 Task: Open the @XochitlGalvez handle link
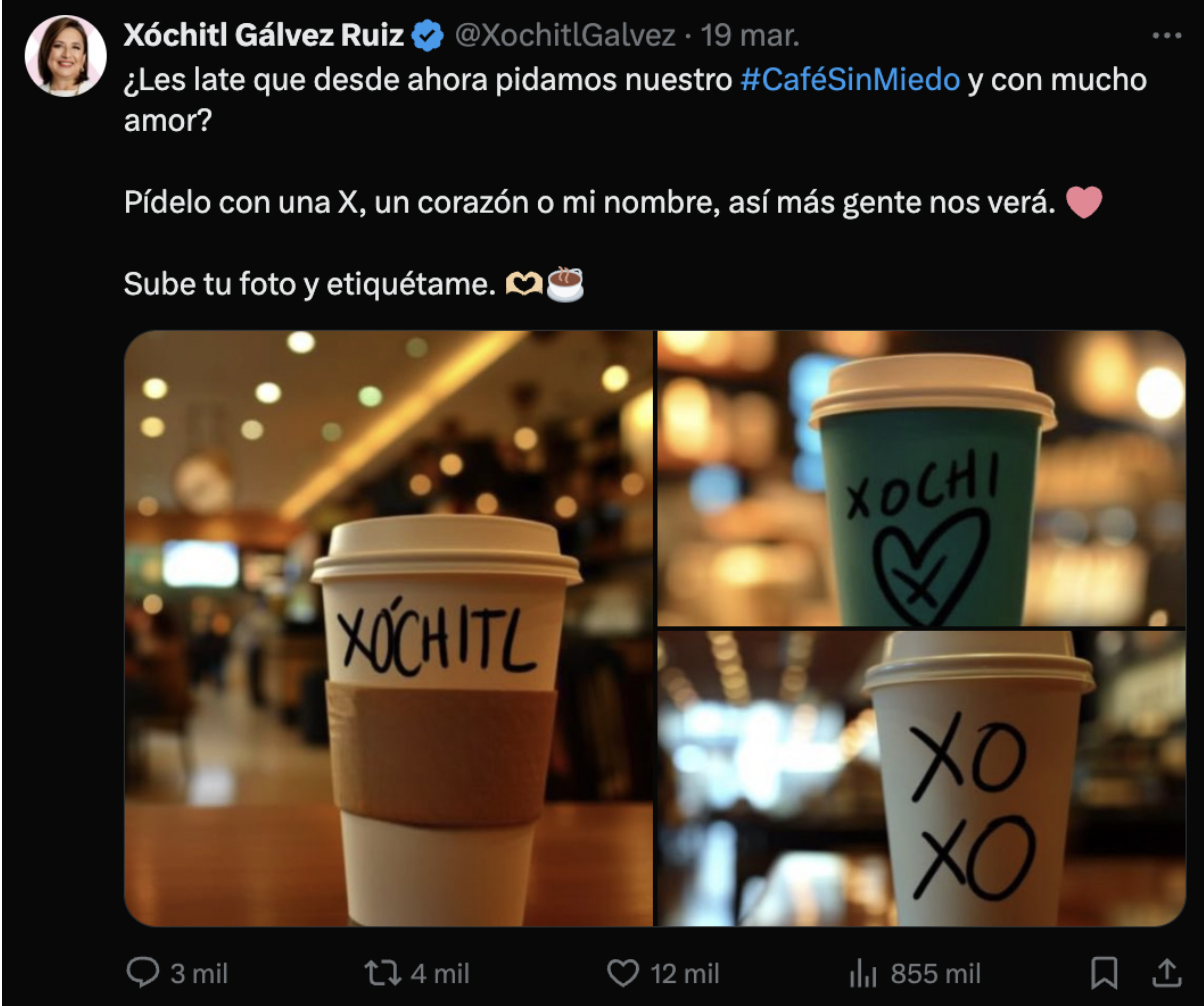(x=565, y=36)
